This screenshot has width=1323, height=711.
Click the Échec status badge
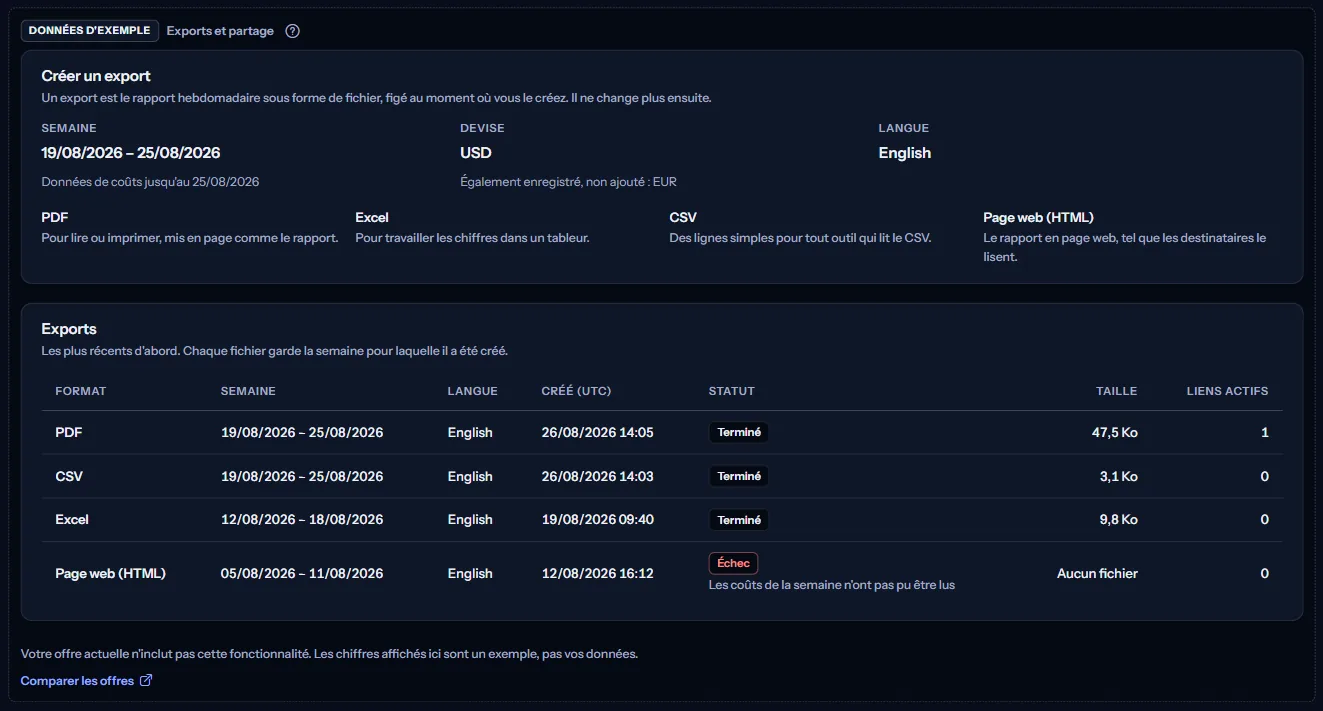coord(733,563)
